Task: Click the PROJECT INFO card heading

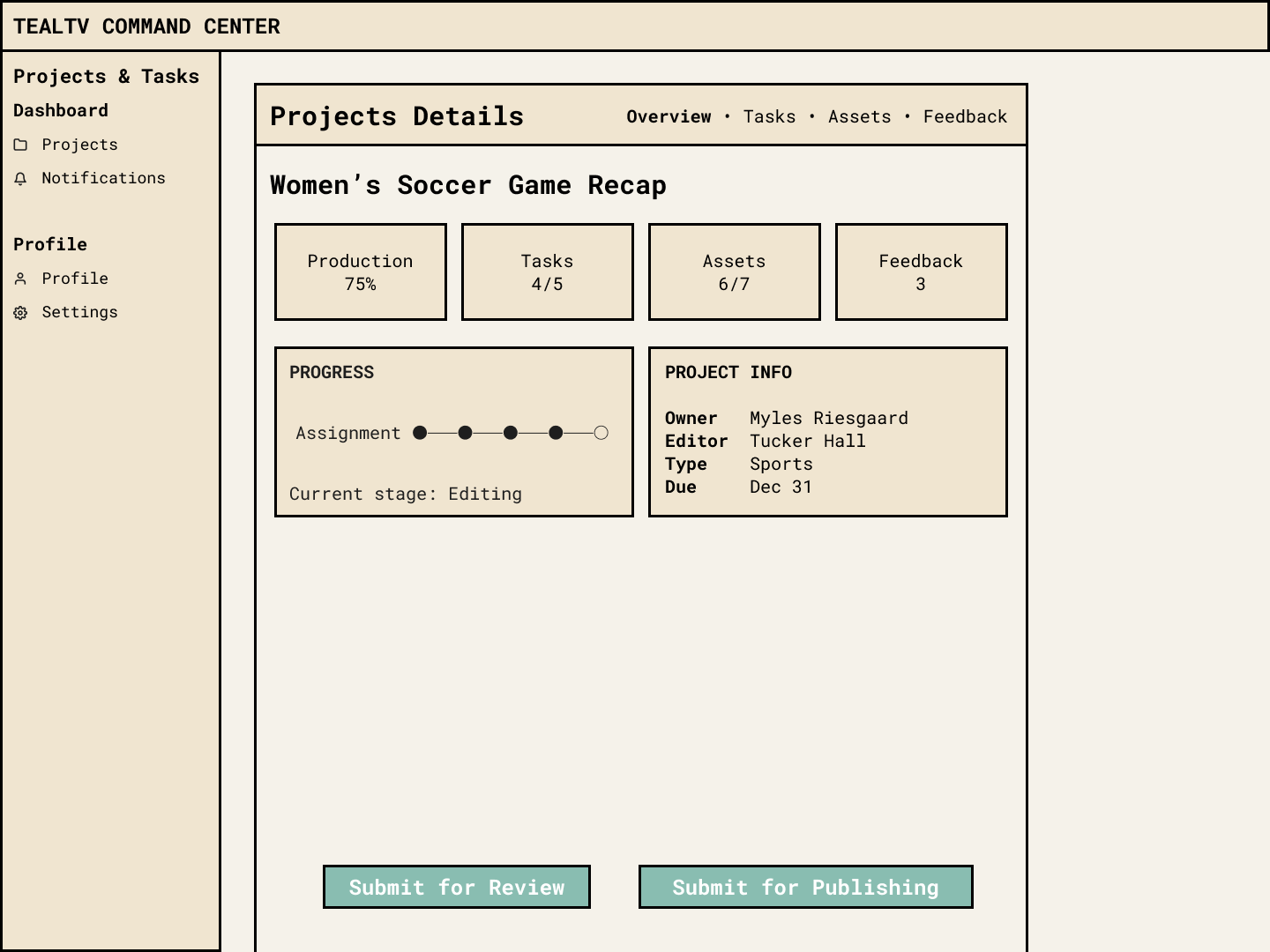Action: (728, 372)
